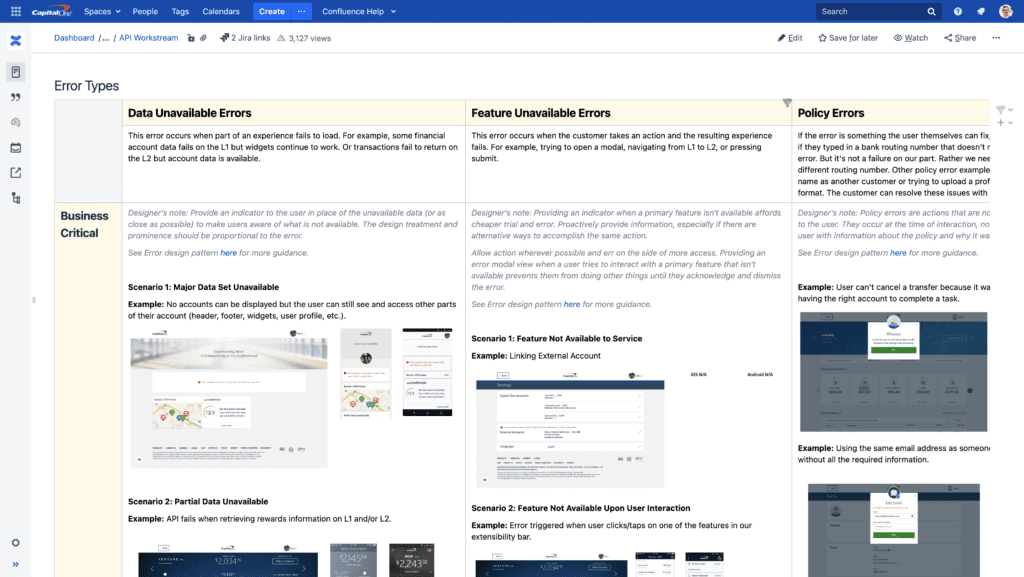The image size is (1024, 577).
Task: Click the calendar icon in left sidebar
Action: (15, 147)
